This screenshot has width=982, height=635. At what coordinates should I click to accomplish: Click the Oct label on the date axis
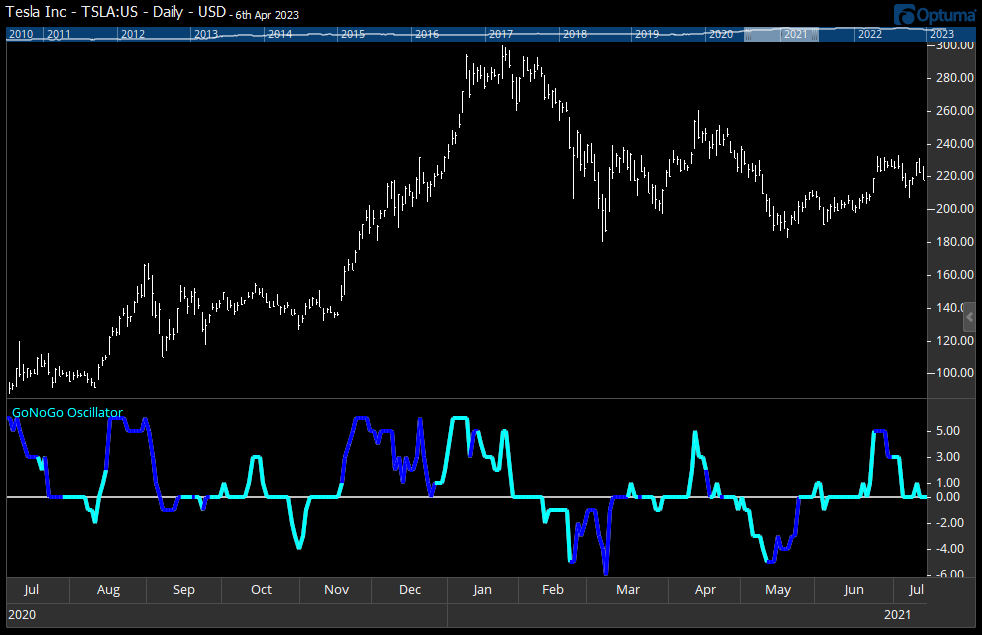[x=261, y=590]
